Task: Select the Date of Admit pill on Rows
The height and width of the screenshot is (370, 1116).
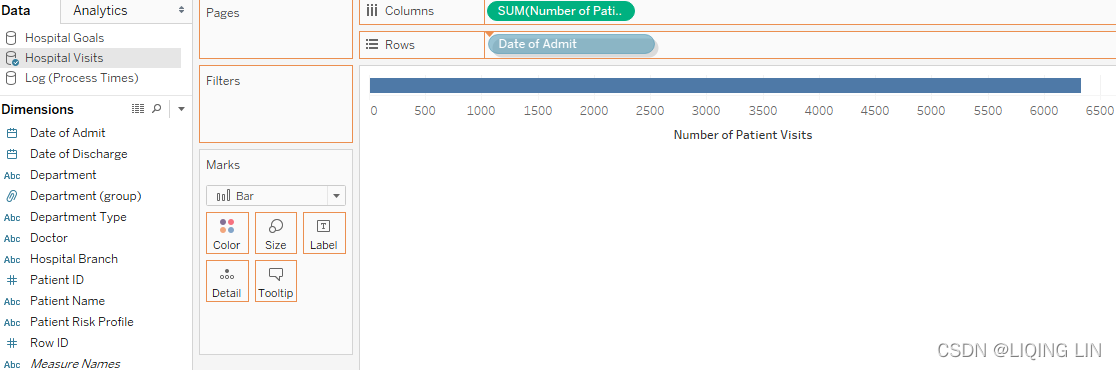Action: tap(571, 44)
